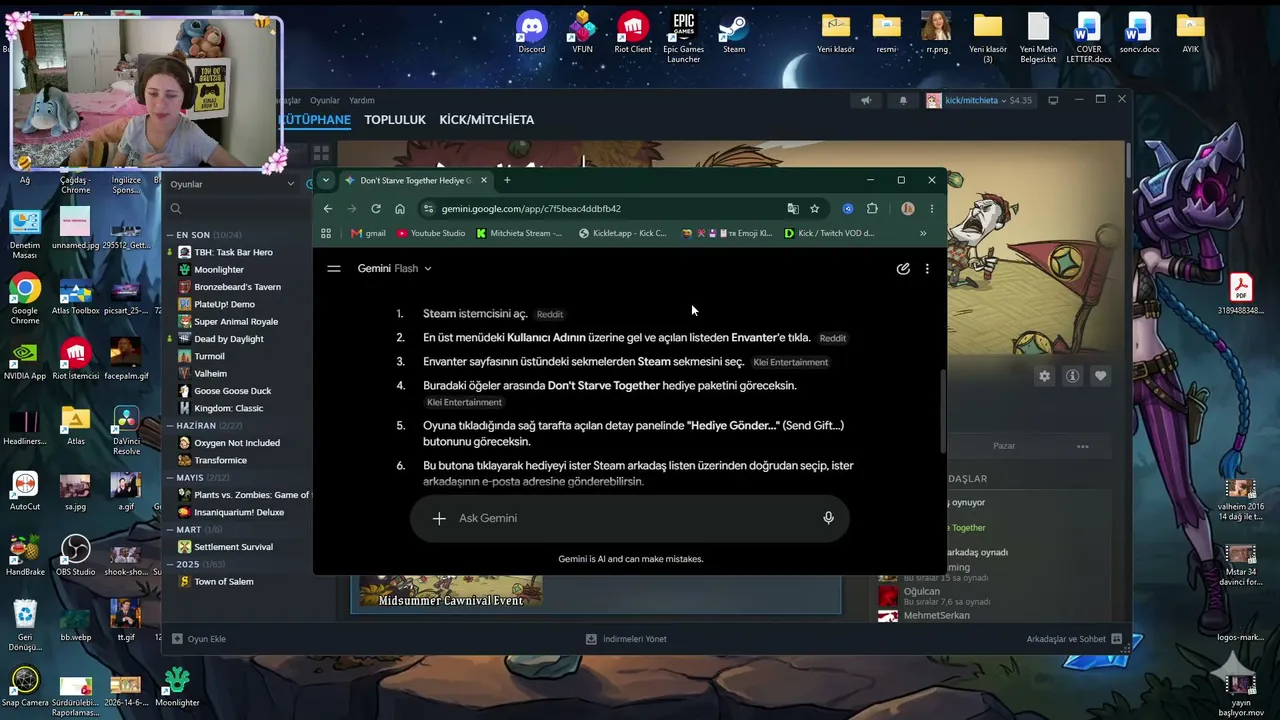Open the Epic Games Launcher shortcut

coord(684,38)
